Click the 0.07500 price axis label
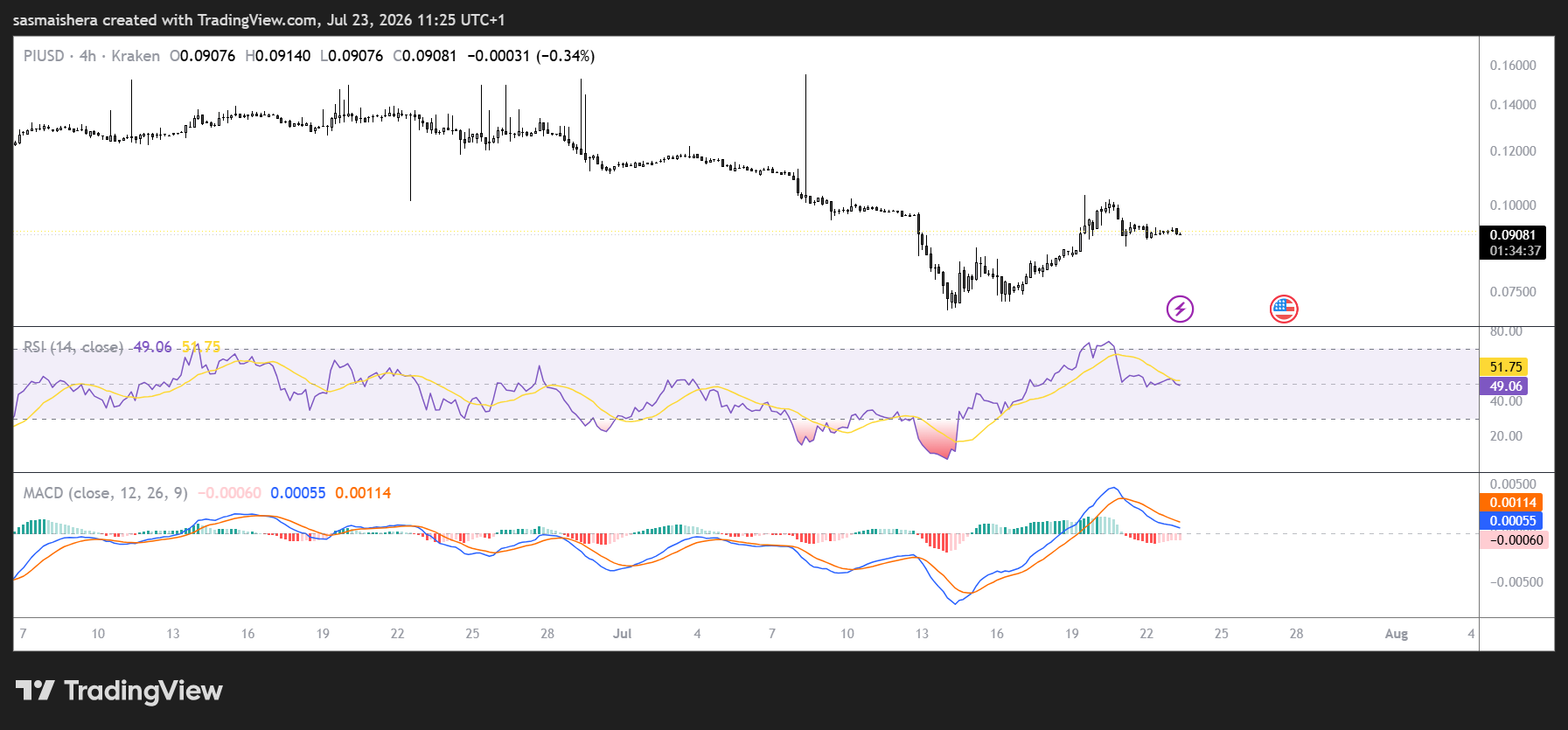This screenshot has height=730, width=1568. 1513,292
